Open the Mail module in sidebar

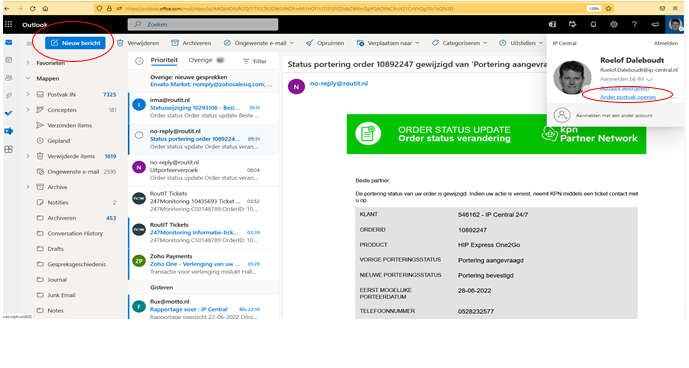coord(8,43)
